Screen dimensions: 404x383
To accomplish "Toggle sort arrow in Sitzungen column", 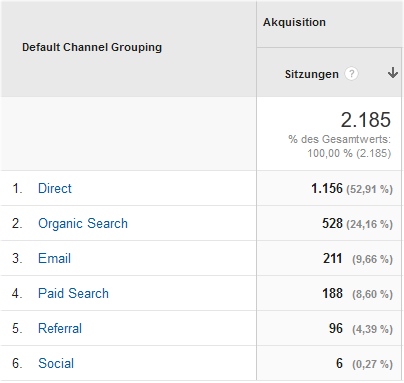I will coord(393,73).
